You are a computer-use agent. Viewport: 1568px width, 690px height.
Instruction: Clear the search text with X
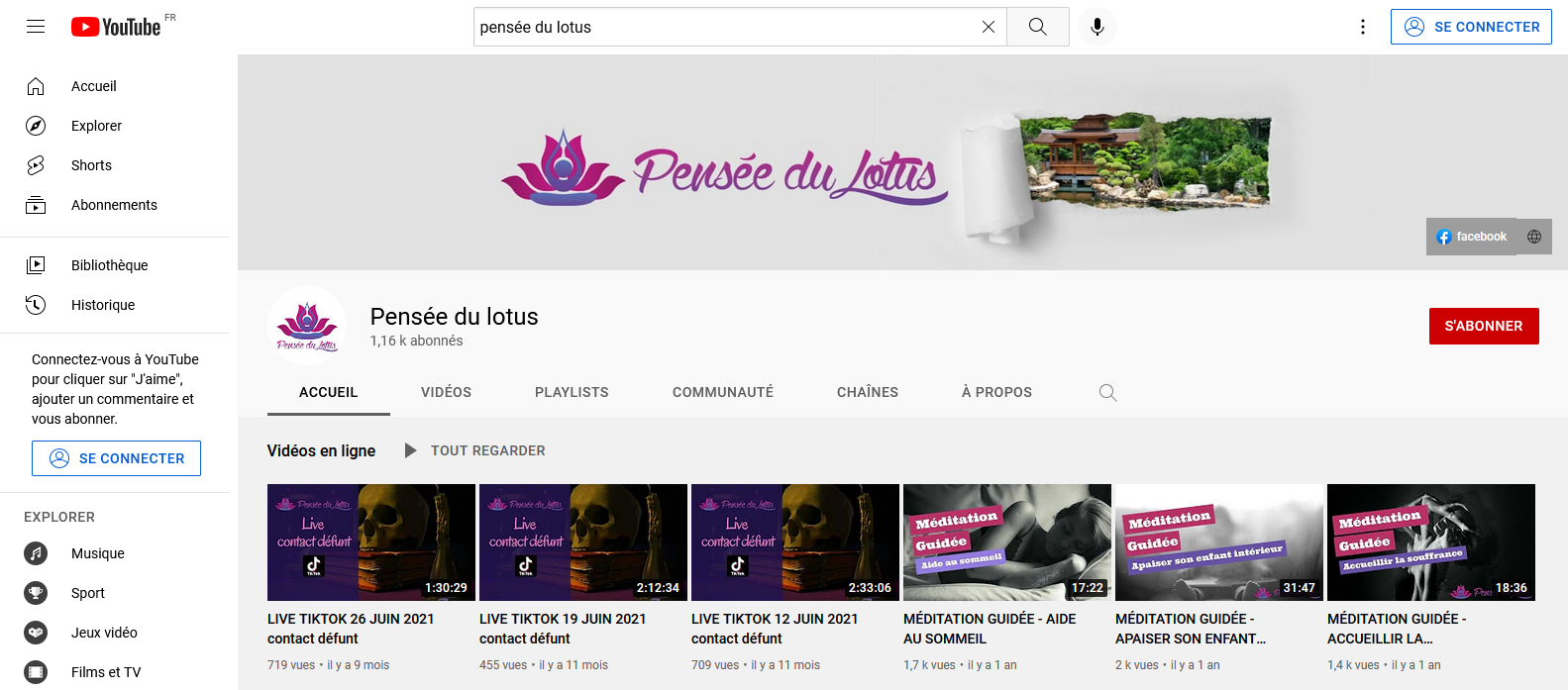(x=988, y=27)
